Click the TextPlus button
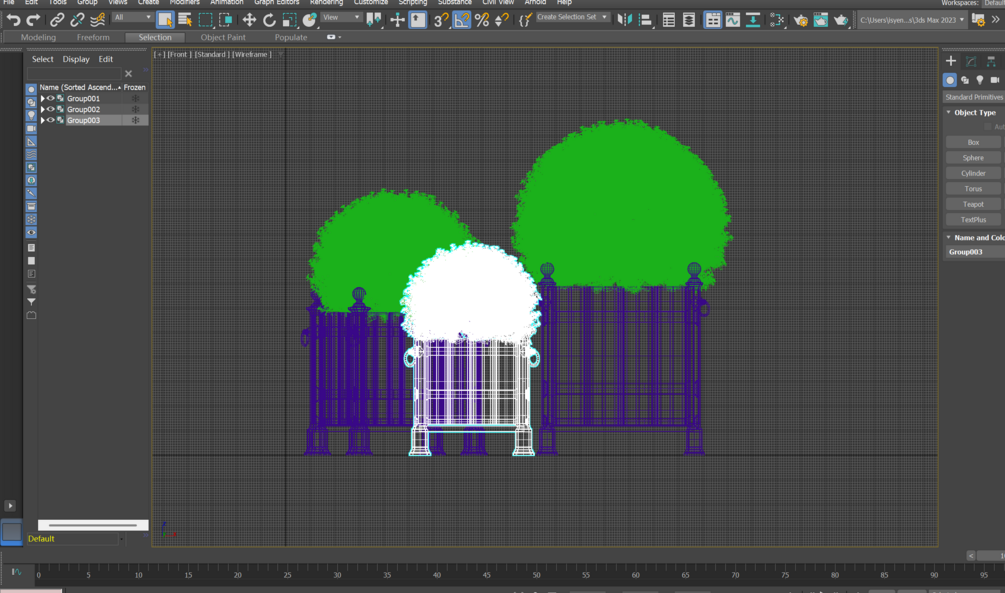The width and height of the screenshot is (1005, 593). pyautogui.click(x=973, y=219)
